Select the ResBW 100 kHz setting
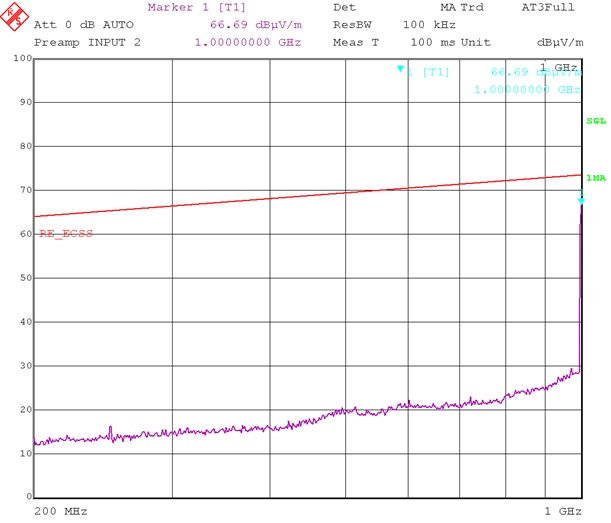This screenshot has height=523, width=611. click(x=394, y=25)
